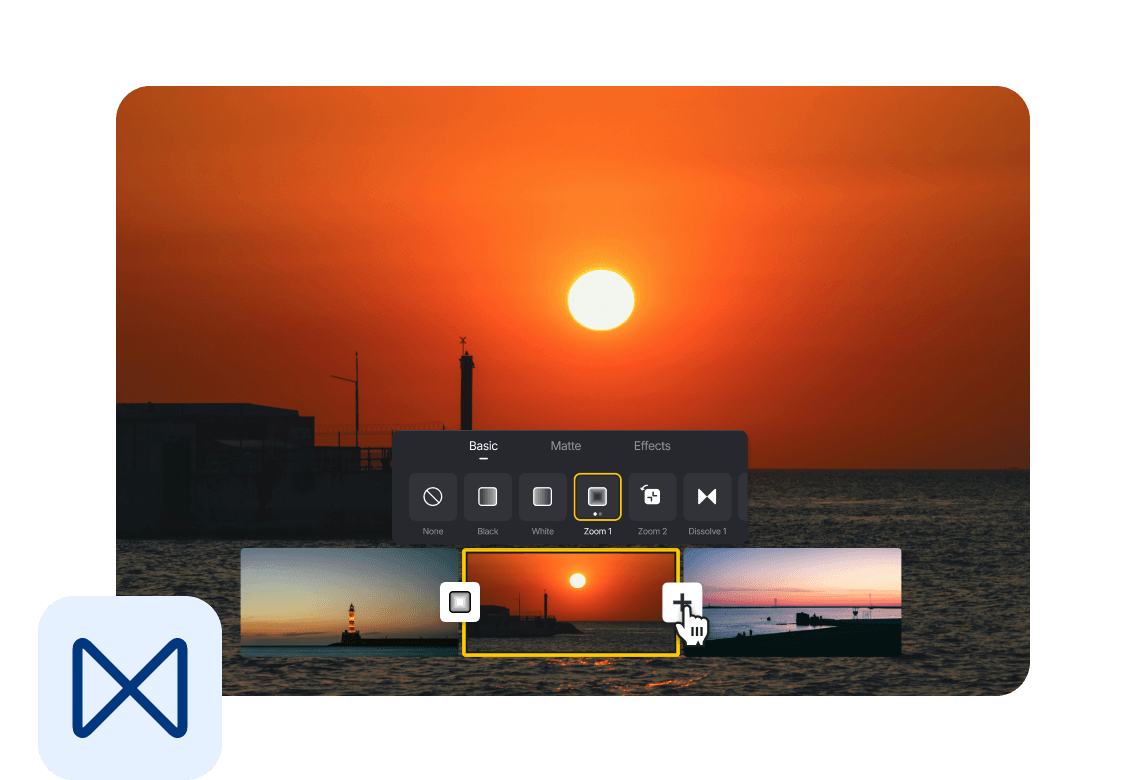The image size is (1144, 780).
Task: Pick the Zoom 2 transition
Action: pyautogui.click(x=652, y=497)
